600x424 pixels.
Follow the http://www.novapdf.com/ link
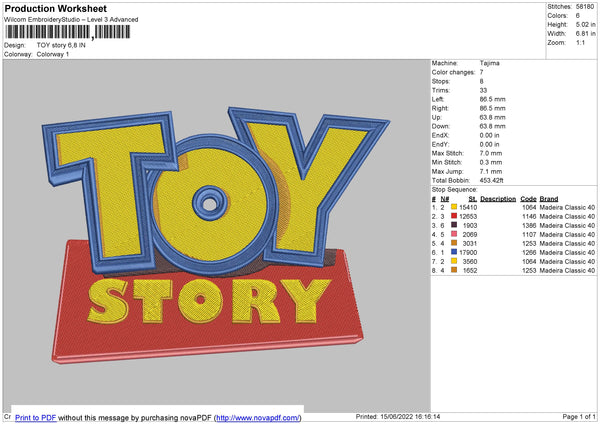258,417
